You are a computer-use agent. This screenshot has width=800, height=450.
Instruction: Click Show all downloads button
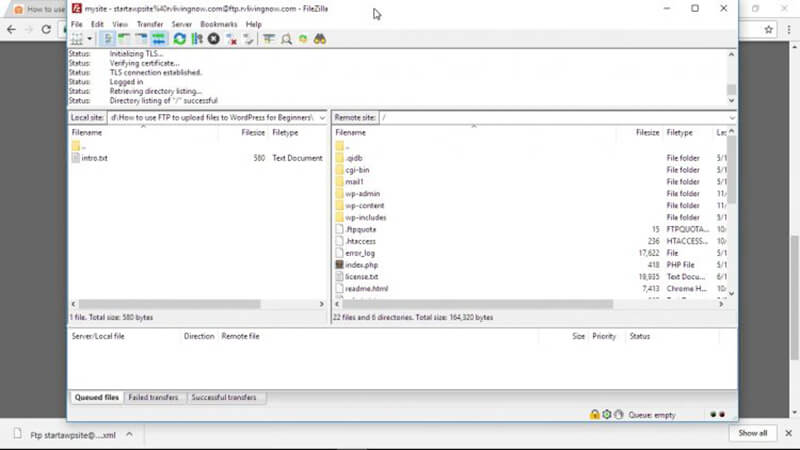click(752, 433)
